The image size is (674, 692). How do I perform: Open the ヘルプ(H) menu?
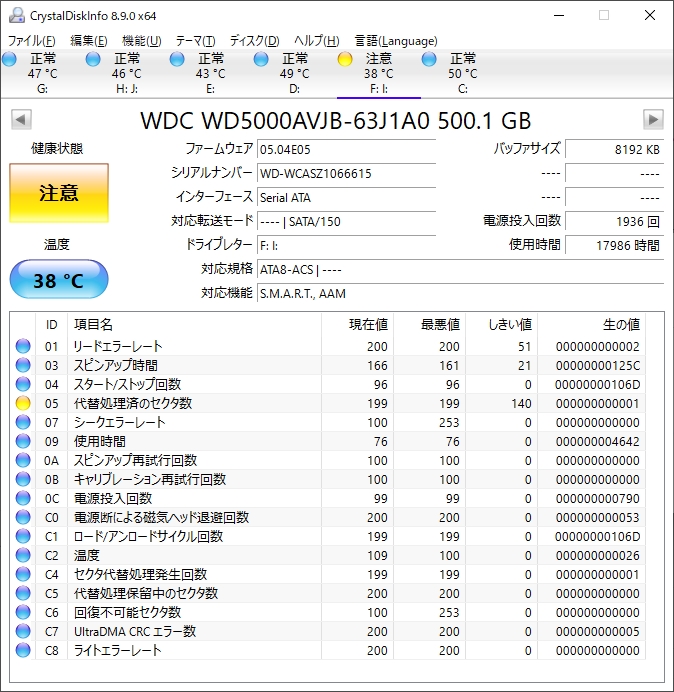coord(317,41)
